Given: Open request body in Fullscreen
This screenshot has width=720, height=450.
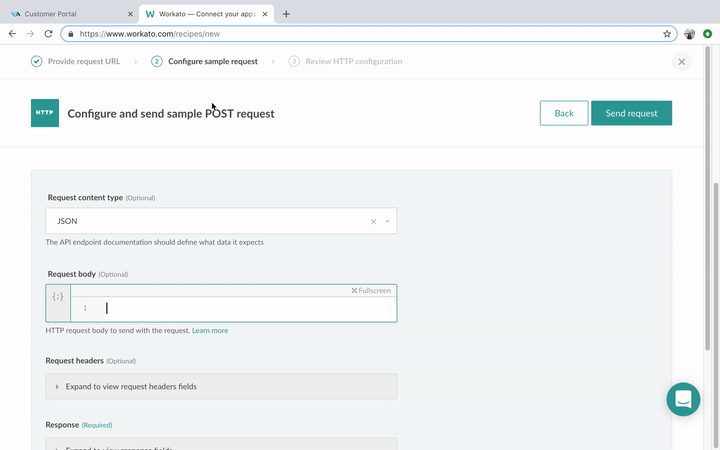Looking at the screenshot, I should coord(371,290).
